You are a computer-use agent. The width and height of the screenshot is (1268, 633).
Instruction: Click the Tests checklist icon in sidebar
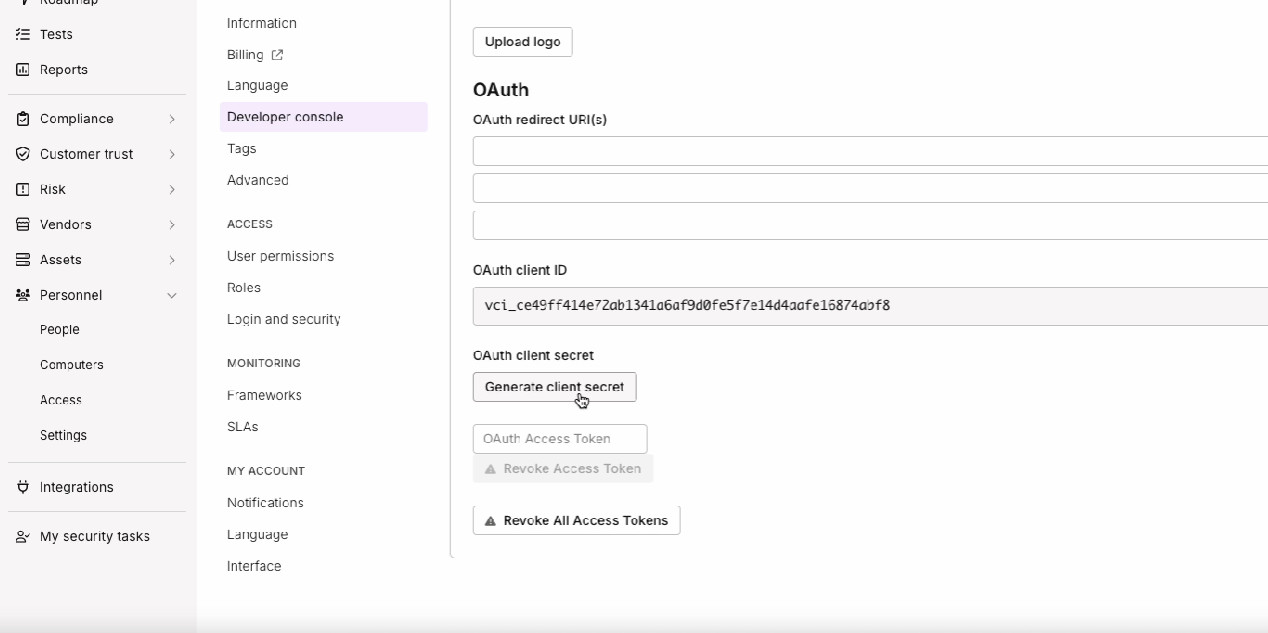click(x=22, y=34)
